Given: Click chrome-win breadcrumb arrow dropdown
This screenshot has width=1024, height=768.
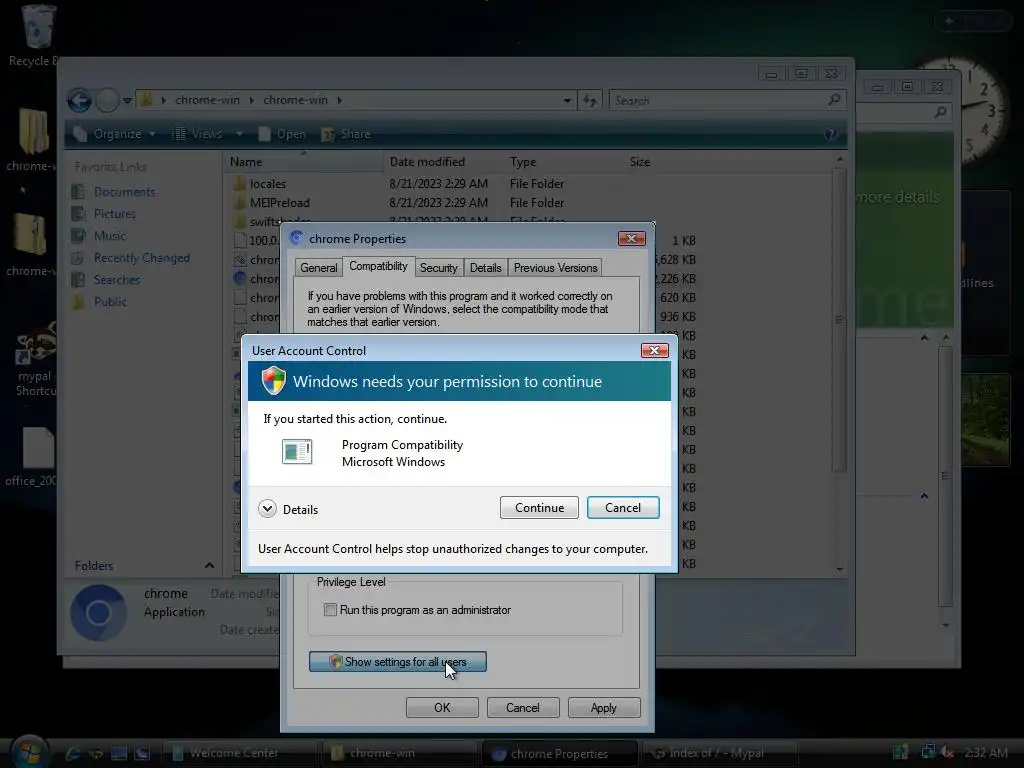Looking at the screenshot, I should point(340,101).
